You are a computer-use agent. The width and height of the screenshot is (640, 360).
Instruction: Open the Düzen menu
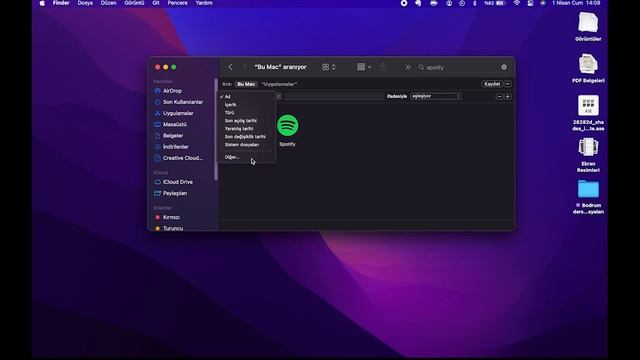[108, 3]
